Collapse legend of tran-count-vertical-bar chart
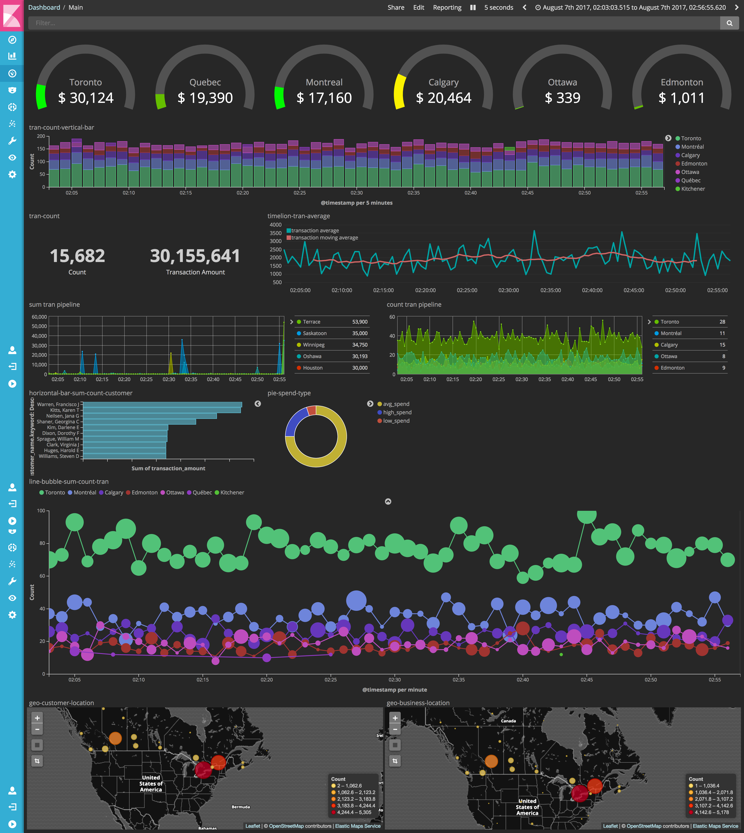Screen dimensions: 744x833 668,138
